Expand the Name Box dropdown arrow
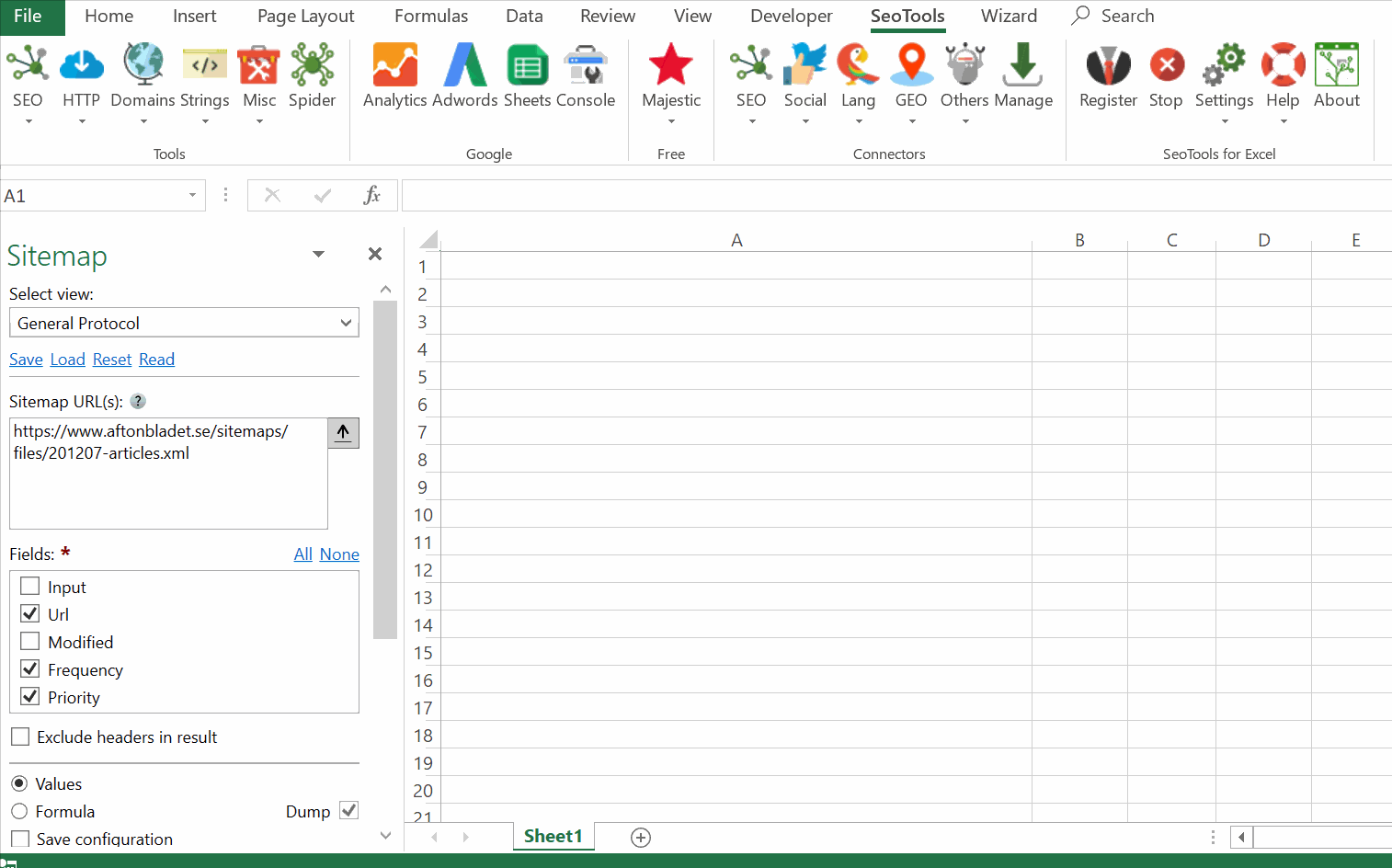This screenshot has width=1392, height=868. (192, 195)
